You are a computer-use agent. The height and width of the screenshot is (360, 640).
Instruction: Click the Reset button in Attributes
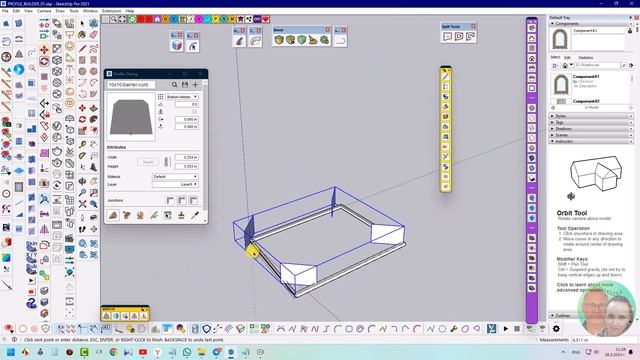148,162
